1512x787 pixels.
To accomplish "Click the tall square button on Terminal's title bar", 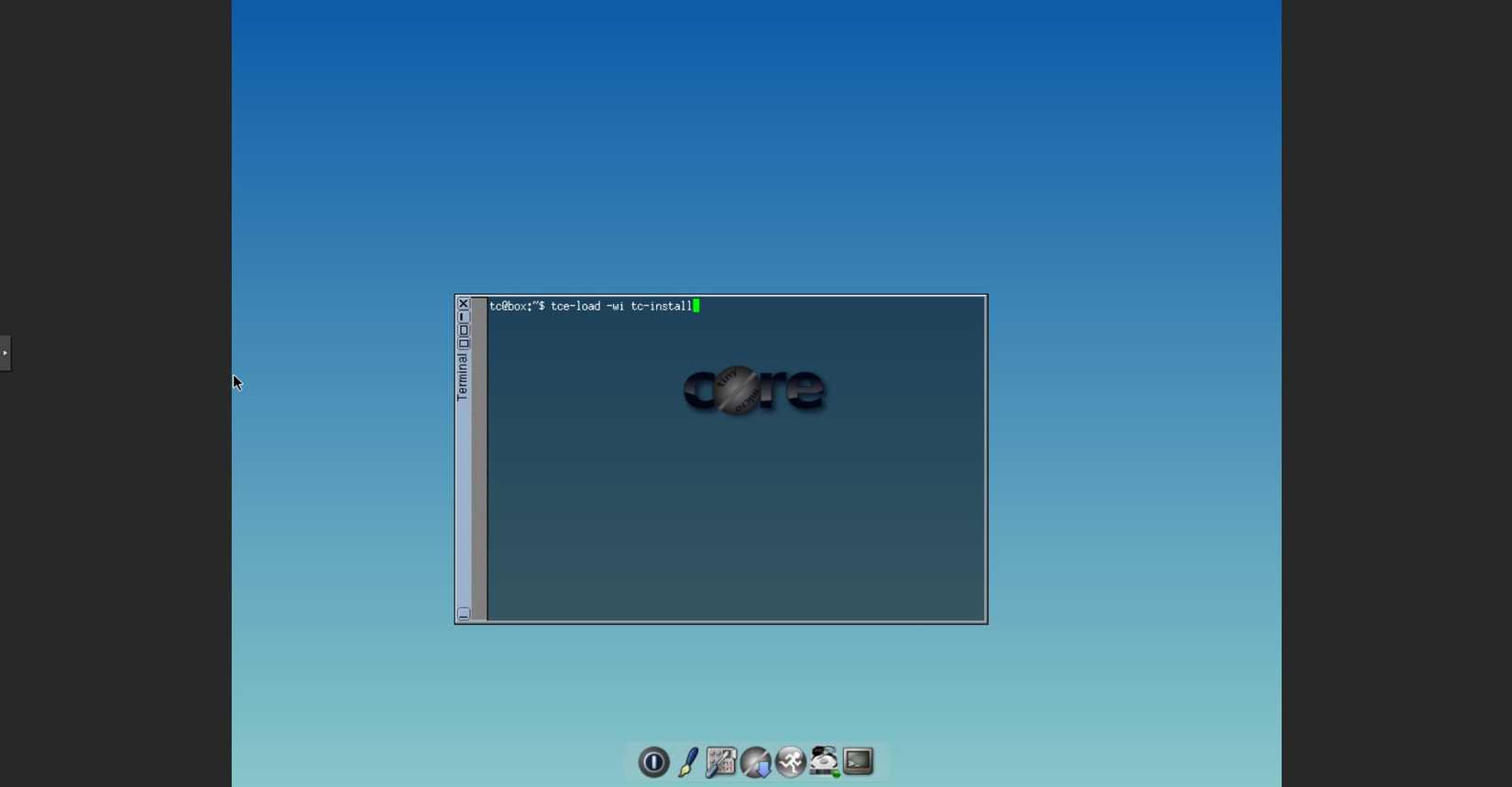I will [464, 331].
